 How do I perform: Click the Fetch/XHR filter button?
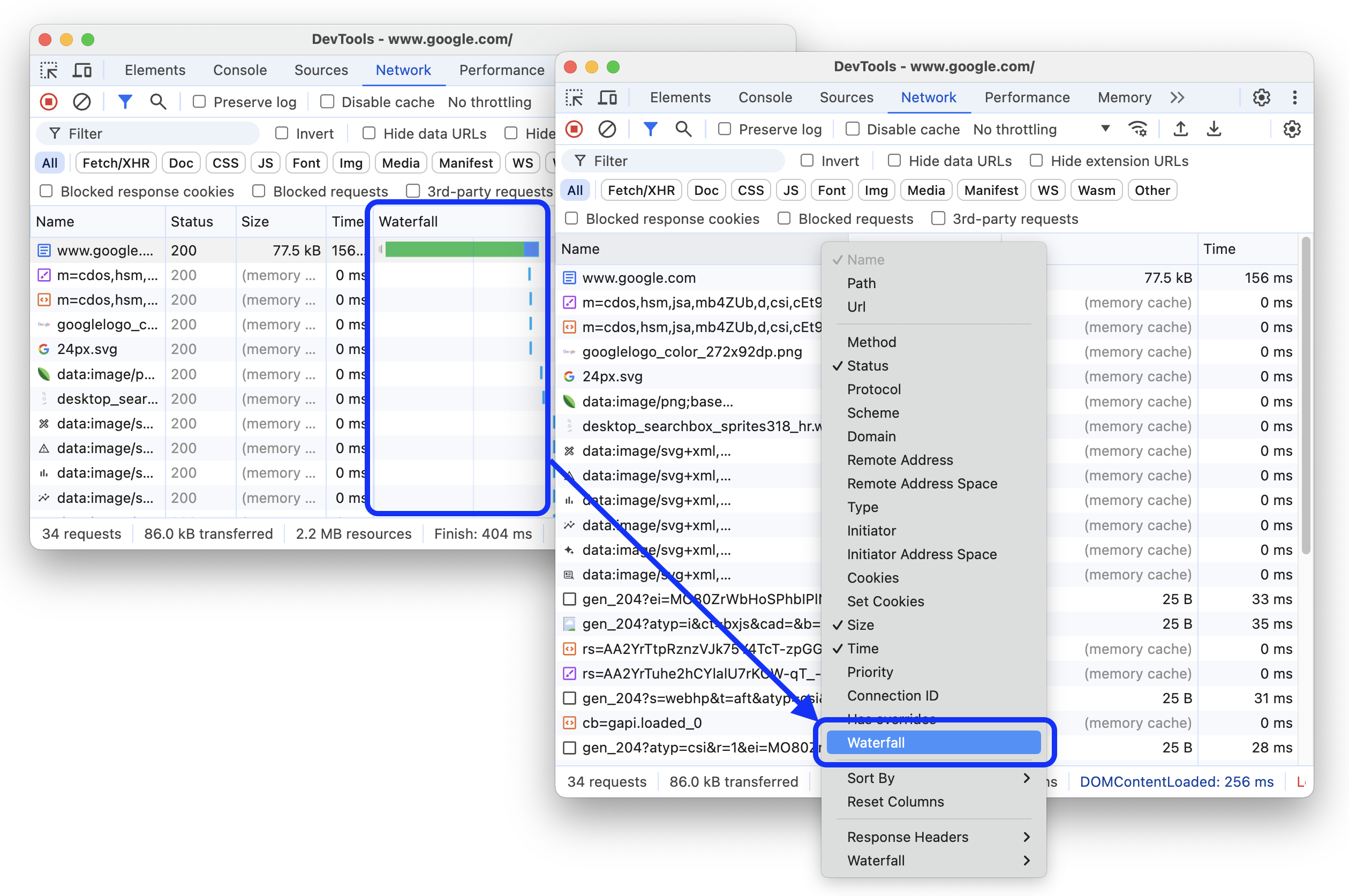coord(639,190)
